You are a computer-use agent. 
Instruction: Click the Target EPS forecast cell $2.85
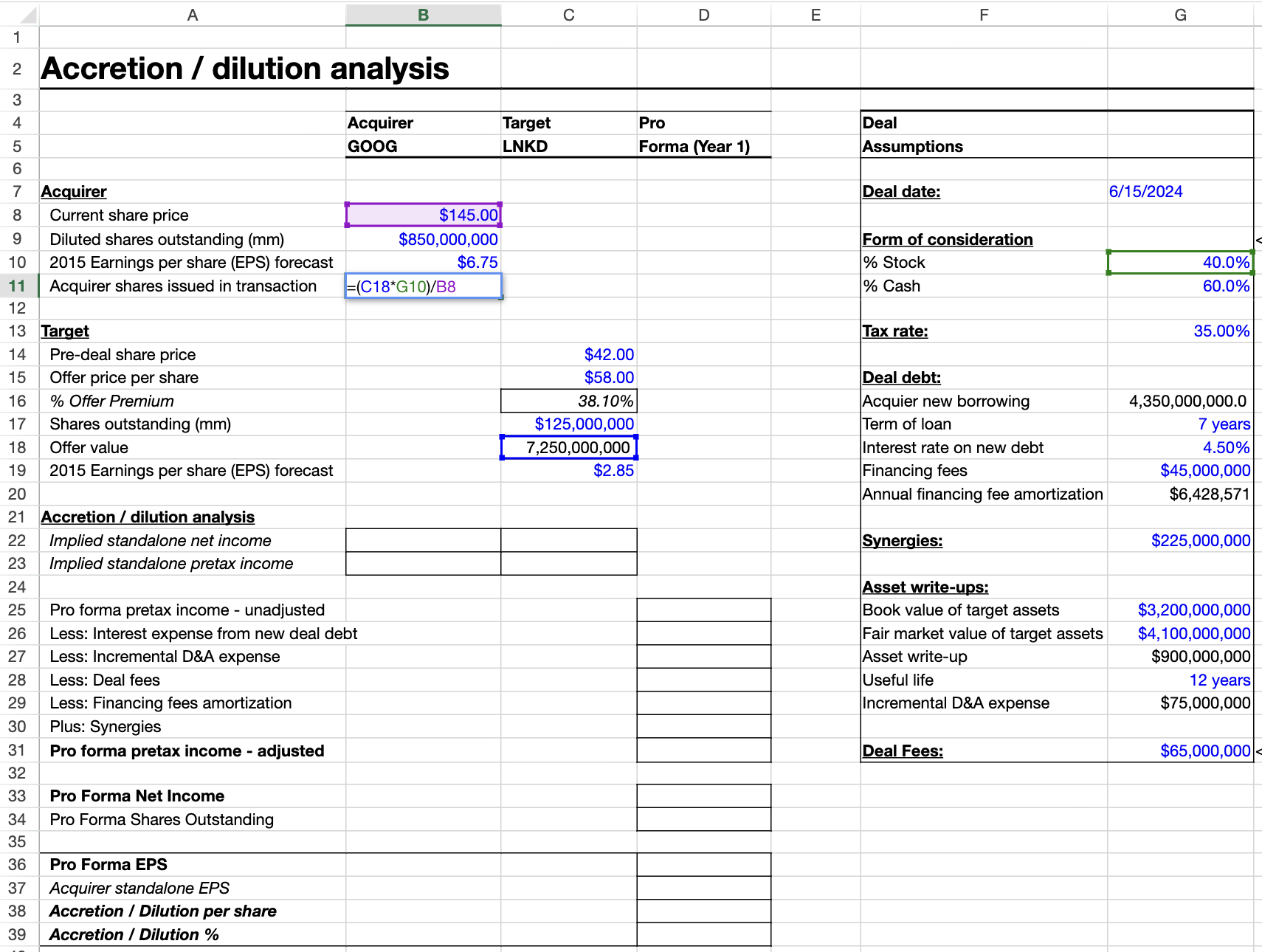568,470
